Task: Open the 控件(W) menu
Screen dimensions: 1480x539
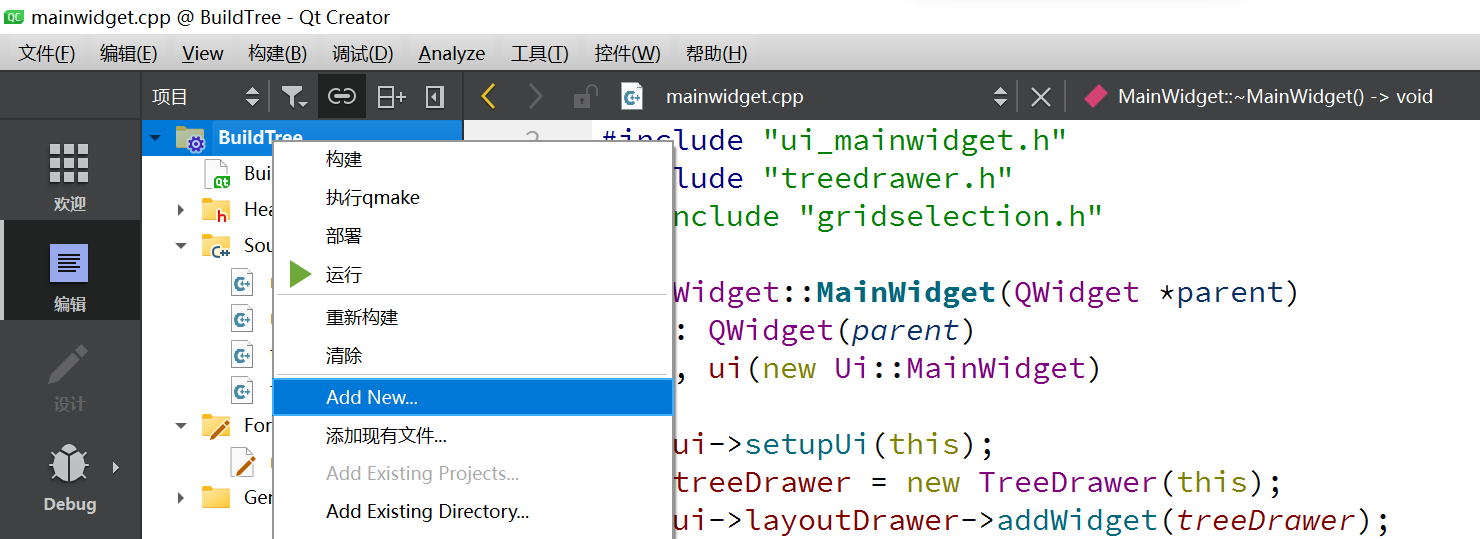Action: 627,53
